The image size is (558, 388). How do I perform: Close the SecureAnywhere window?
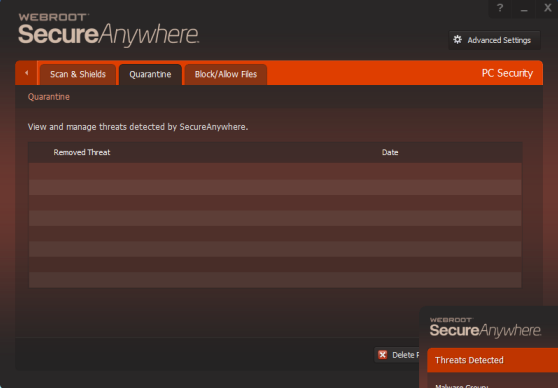coord(547,8)
